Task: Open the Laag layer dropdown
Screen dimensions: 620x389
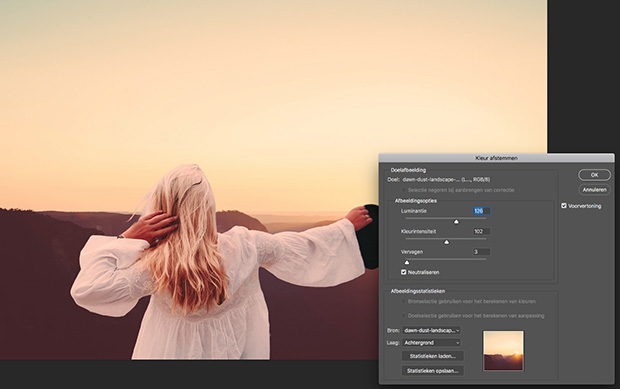Action: [x=431, y=343]
